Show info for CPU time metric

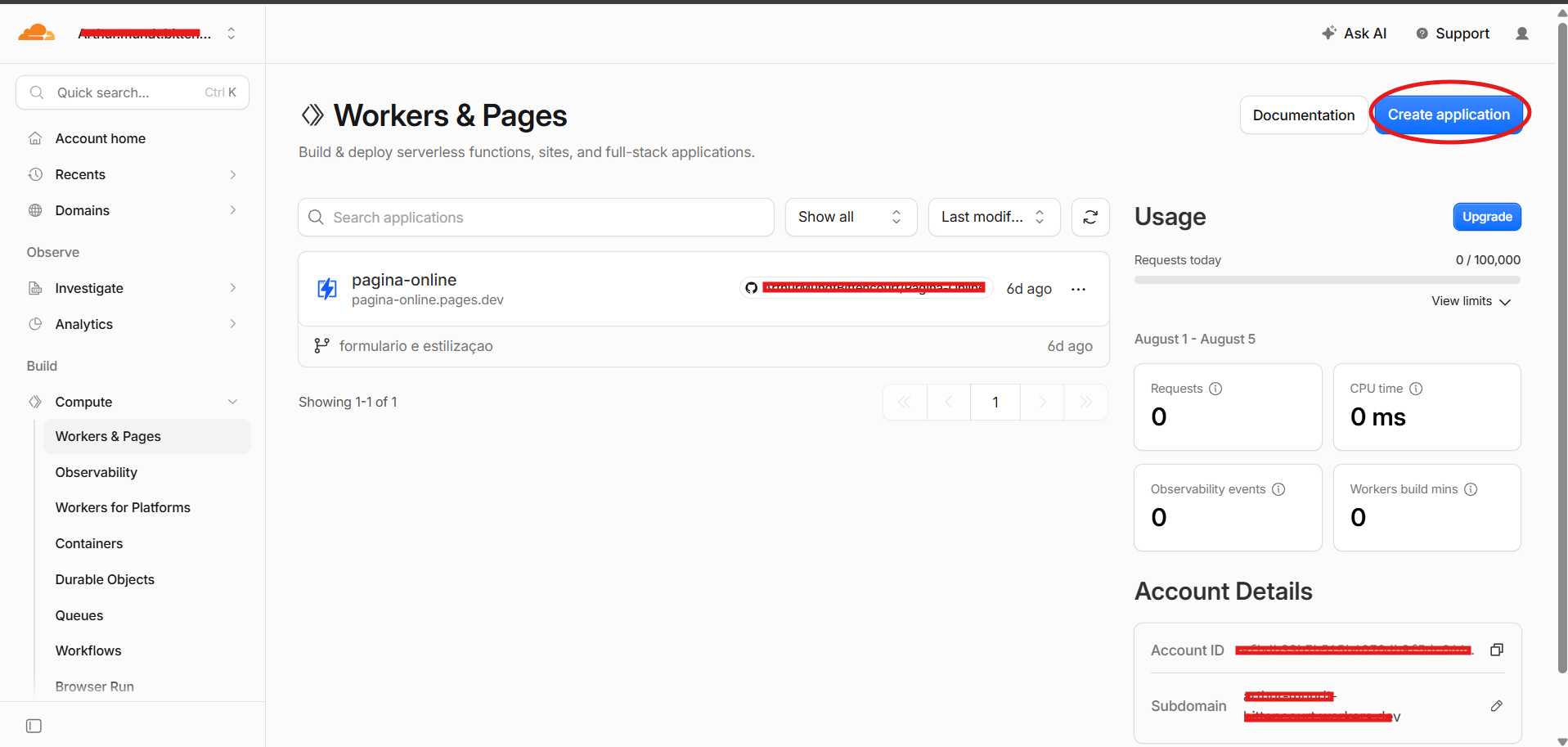tap(1416, 389)
